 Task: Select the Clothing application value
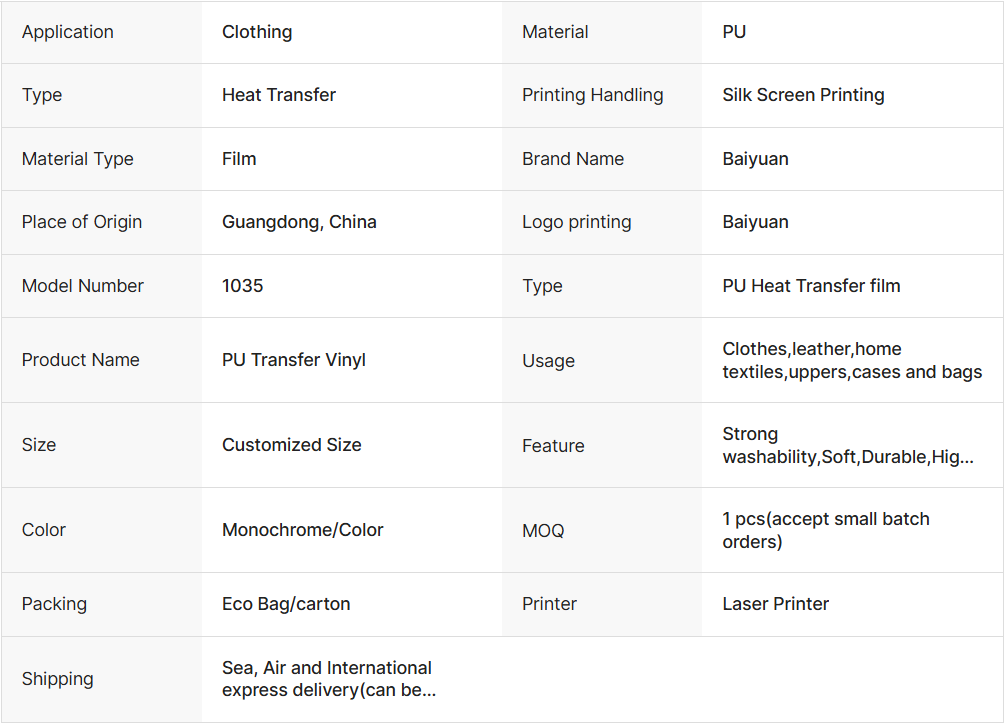click(257, 32)
